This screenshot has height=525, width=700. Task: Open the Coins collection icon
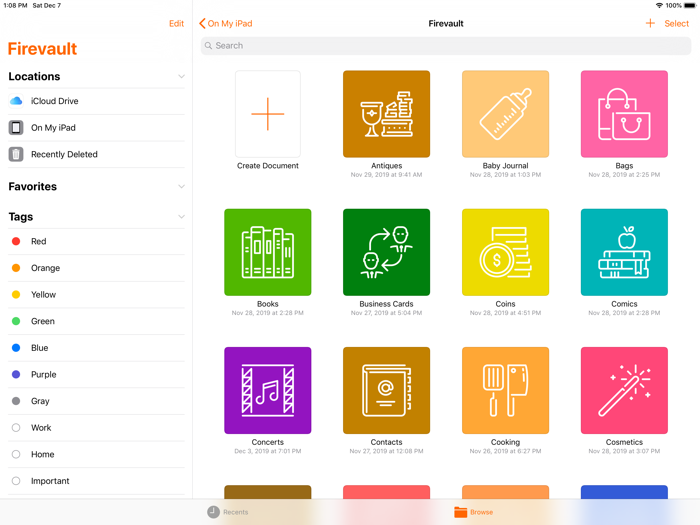point(505,252)
